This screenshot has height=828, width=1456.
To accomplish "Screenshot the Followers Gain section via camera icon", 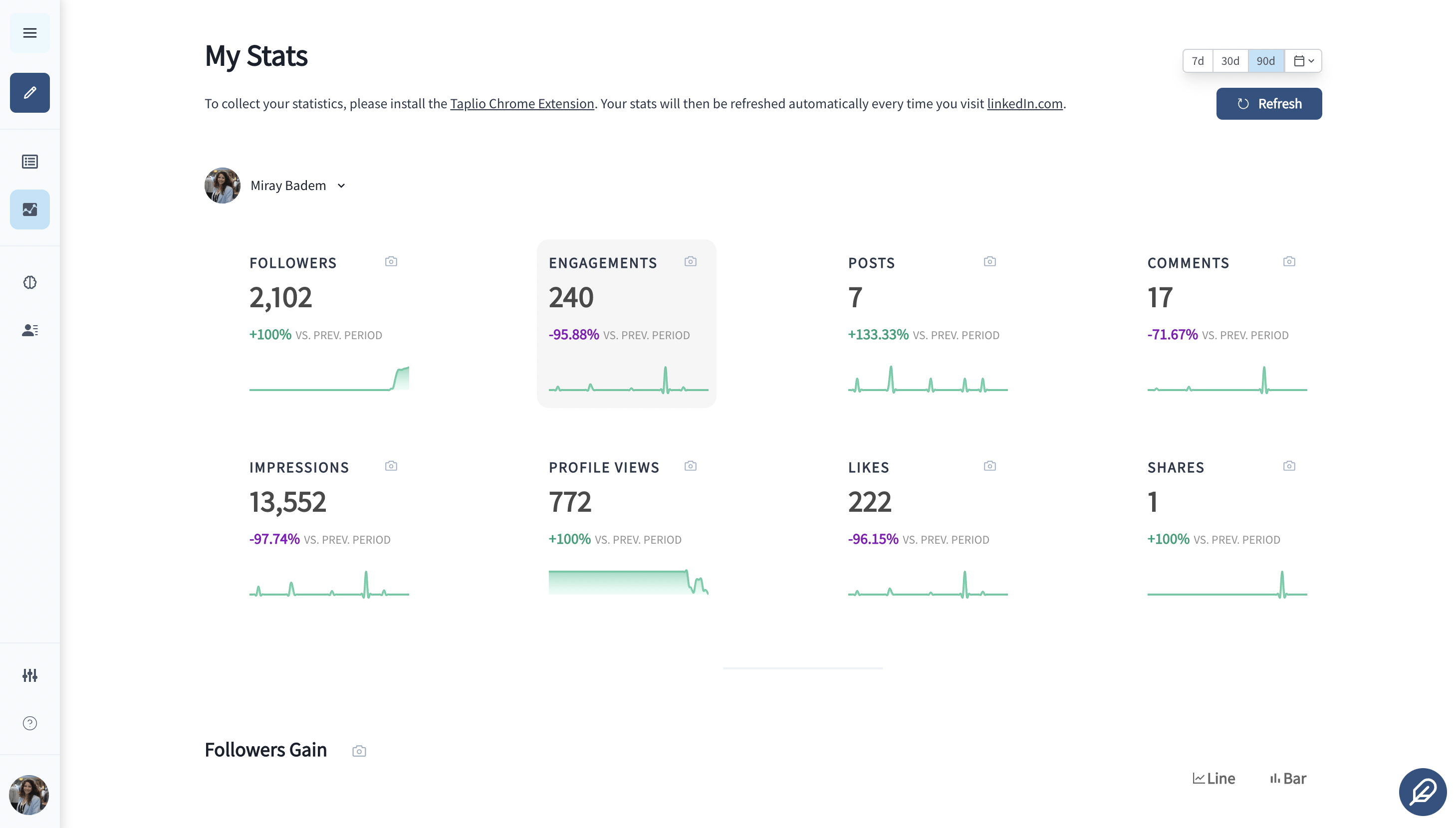I will click(x=359, y=751).
